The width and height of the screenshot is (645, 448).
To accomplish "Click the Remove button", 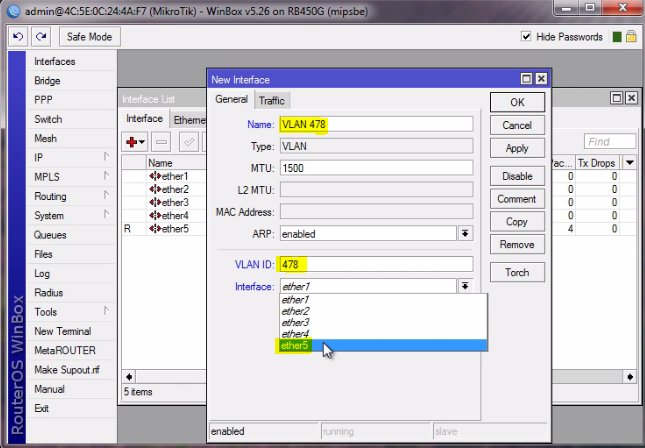I will (517, 245).
